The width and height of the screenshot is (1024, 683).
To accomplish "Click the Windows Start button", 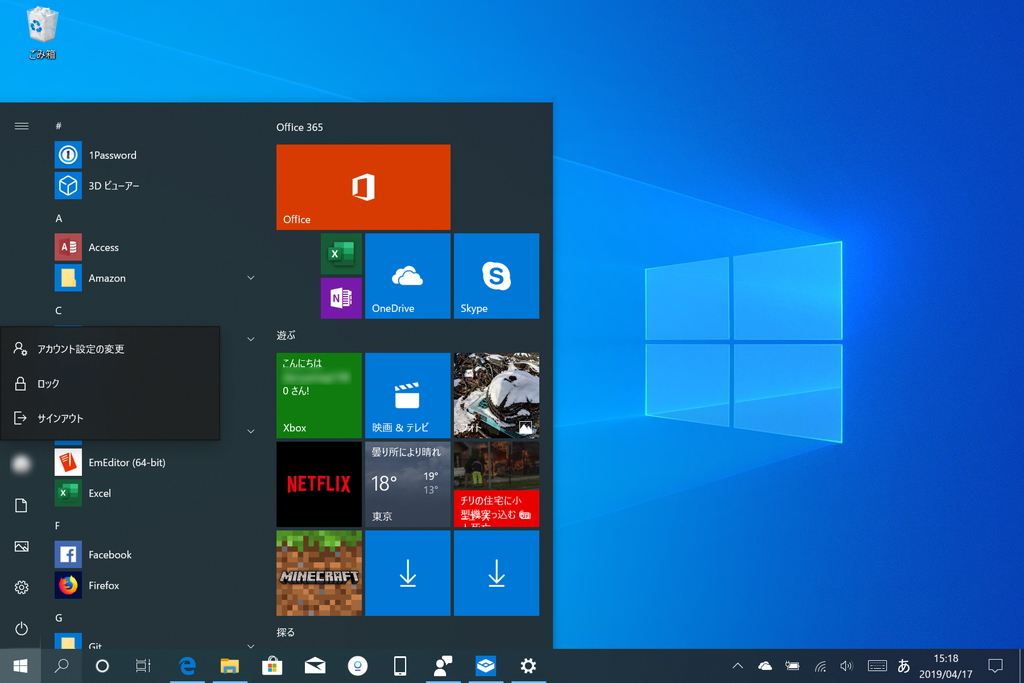I will click(x=20, y=666).
